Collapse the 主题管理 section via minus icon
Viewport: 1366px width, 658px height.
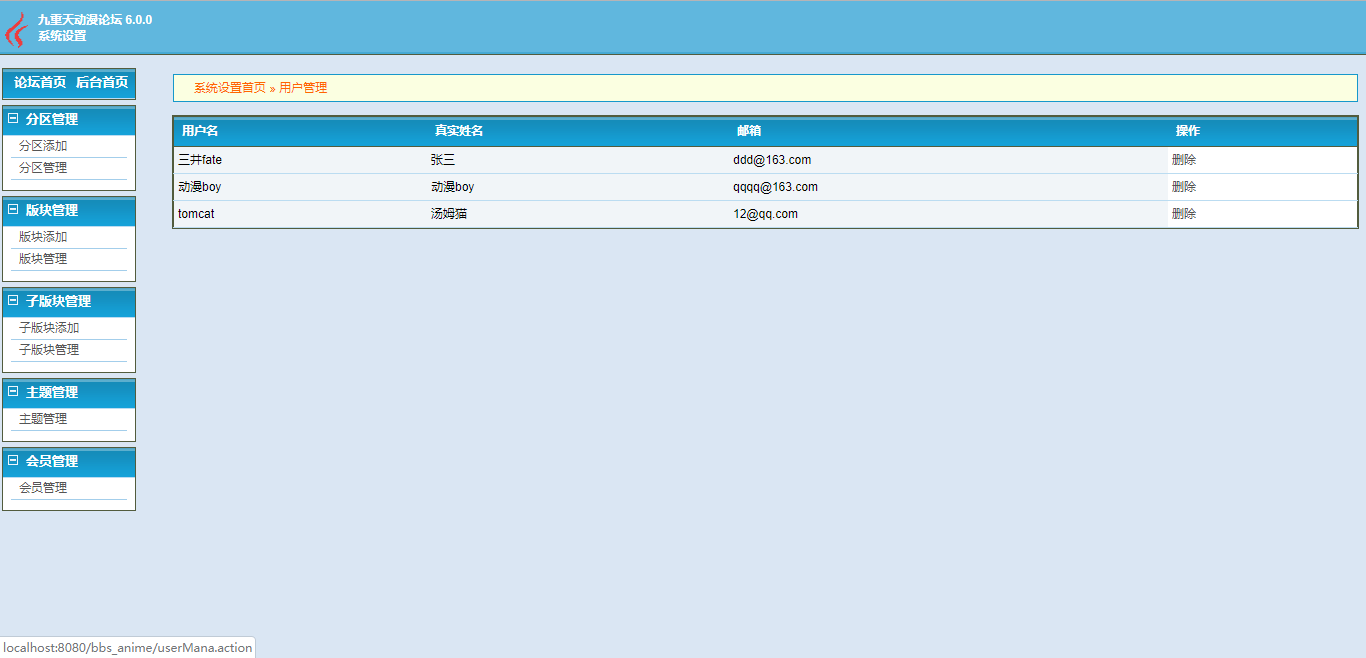tap(13, 391)
